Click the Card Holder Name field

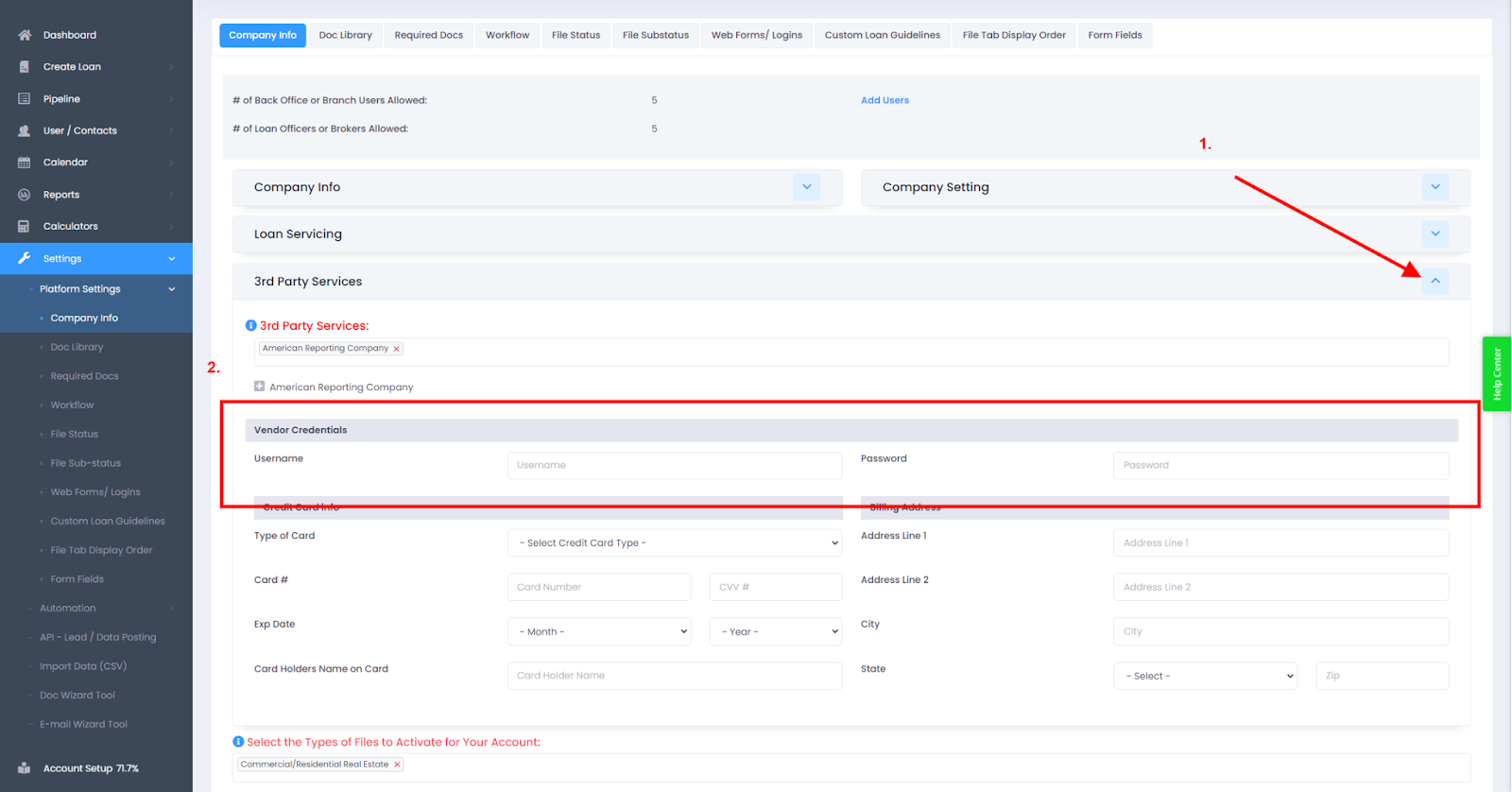coord(675,676)
